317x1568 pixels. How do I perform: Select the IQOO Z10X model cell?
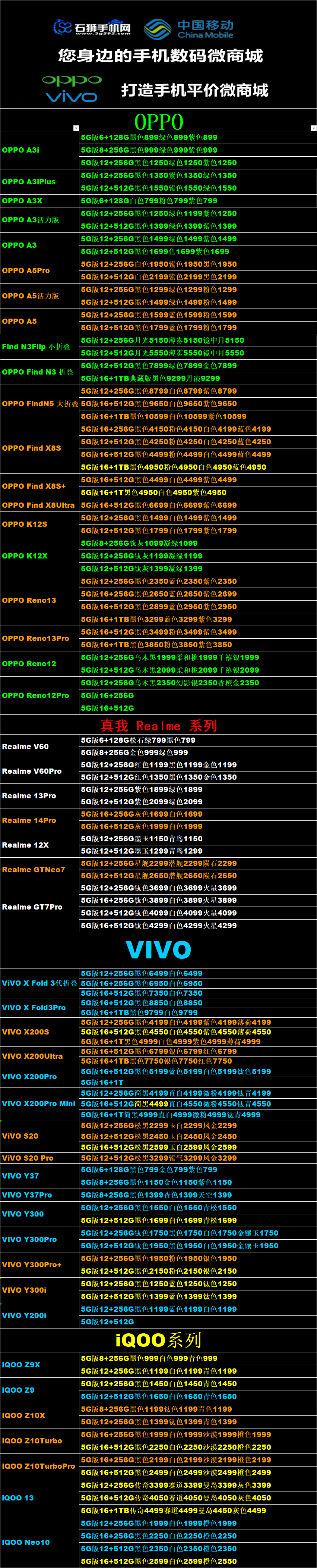40,1415
